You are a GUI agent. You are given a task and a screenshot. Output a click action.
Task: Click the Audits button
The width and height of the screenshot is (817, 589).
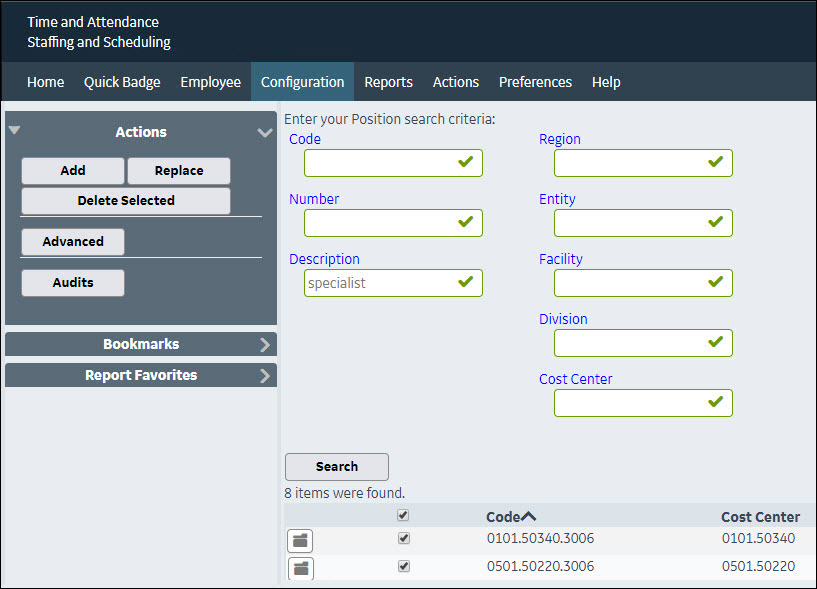click(73, 283)
